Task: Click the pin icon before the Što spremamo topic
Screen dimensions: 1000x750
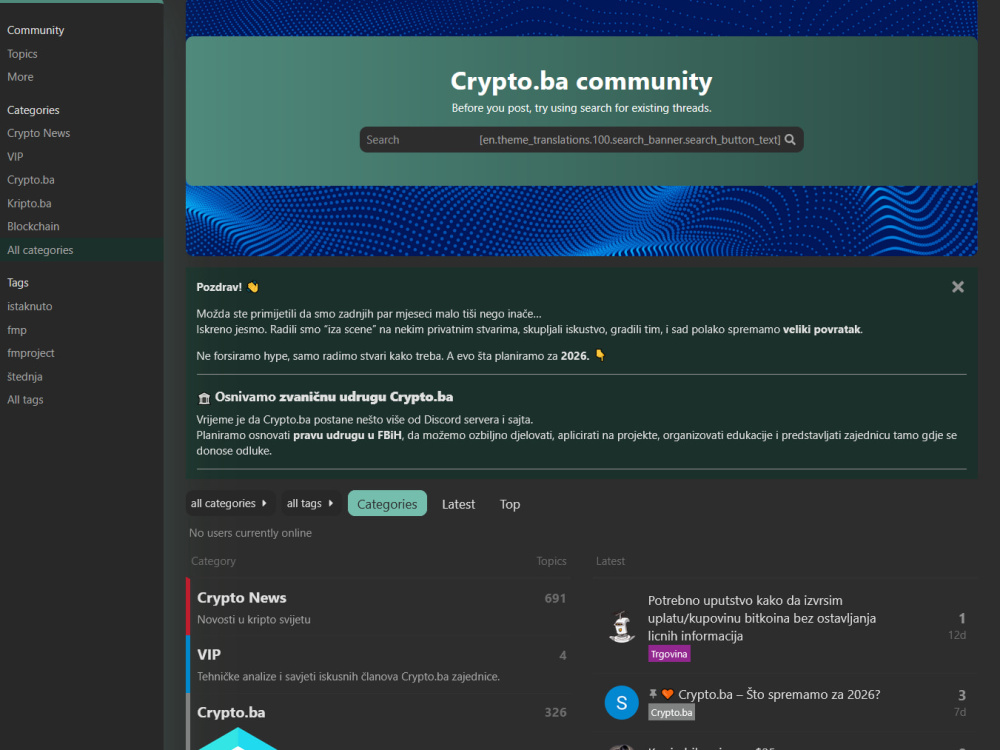Action: [x=653, y=694]
